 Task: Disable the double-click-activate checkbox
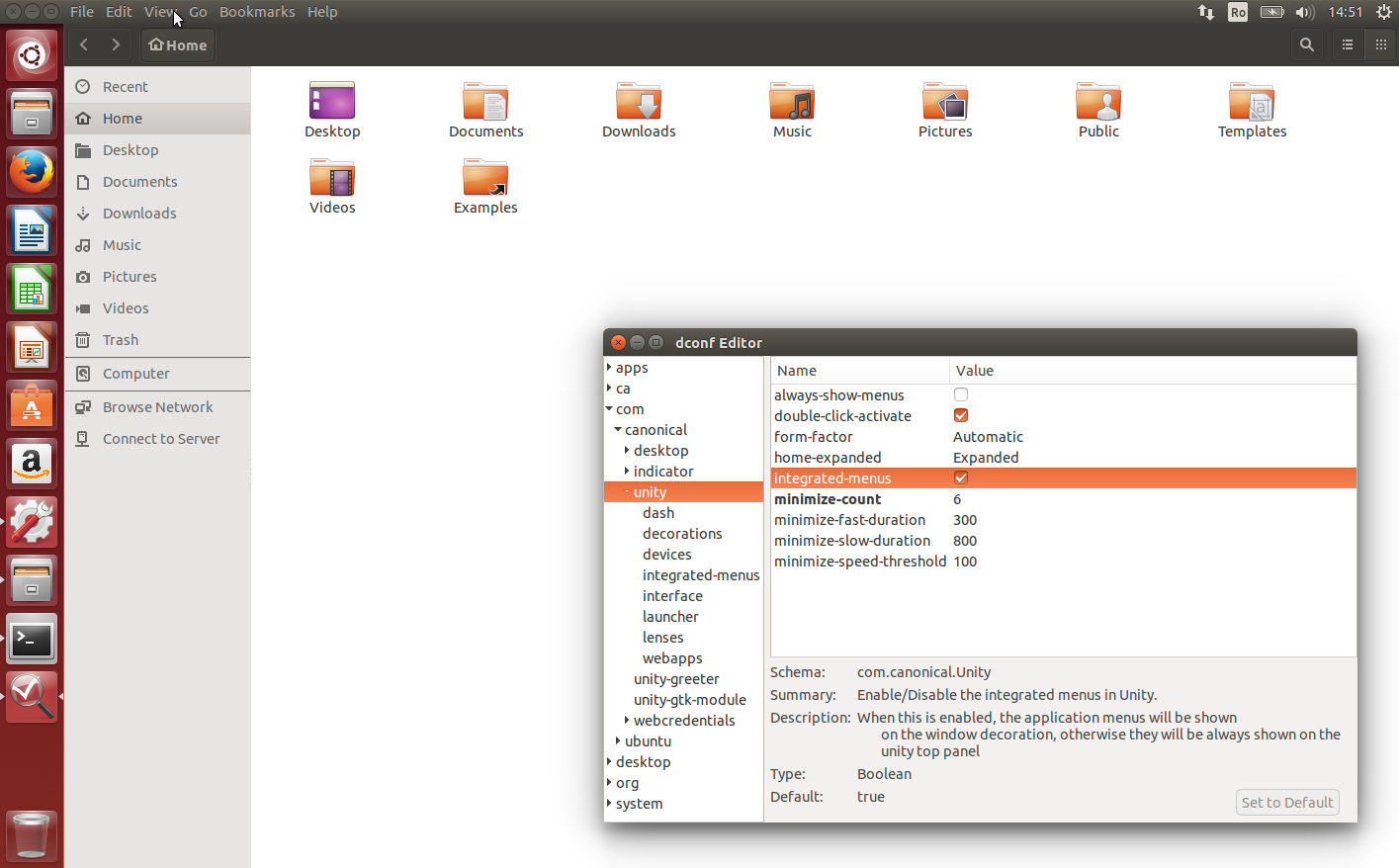tap(960, 415)
